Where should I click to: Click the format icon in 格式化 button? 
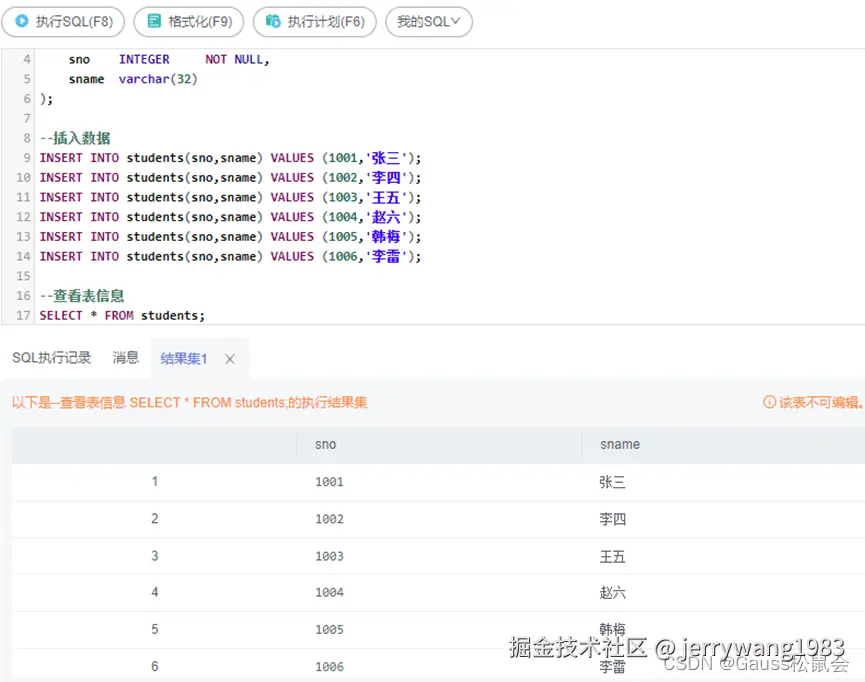[154, 21]
